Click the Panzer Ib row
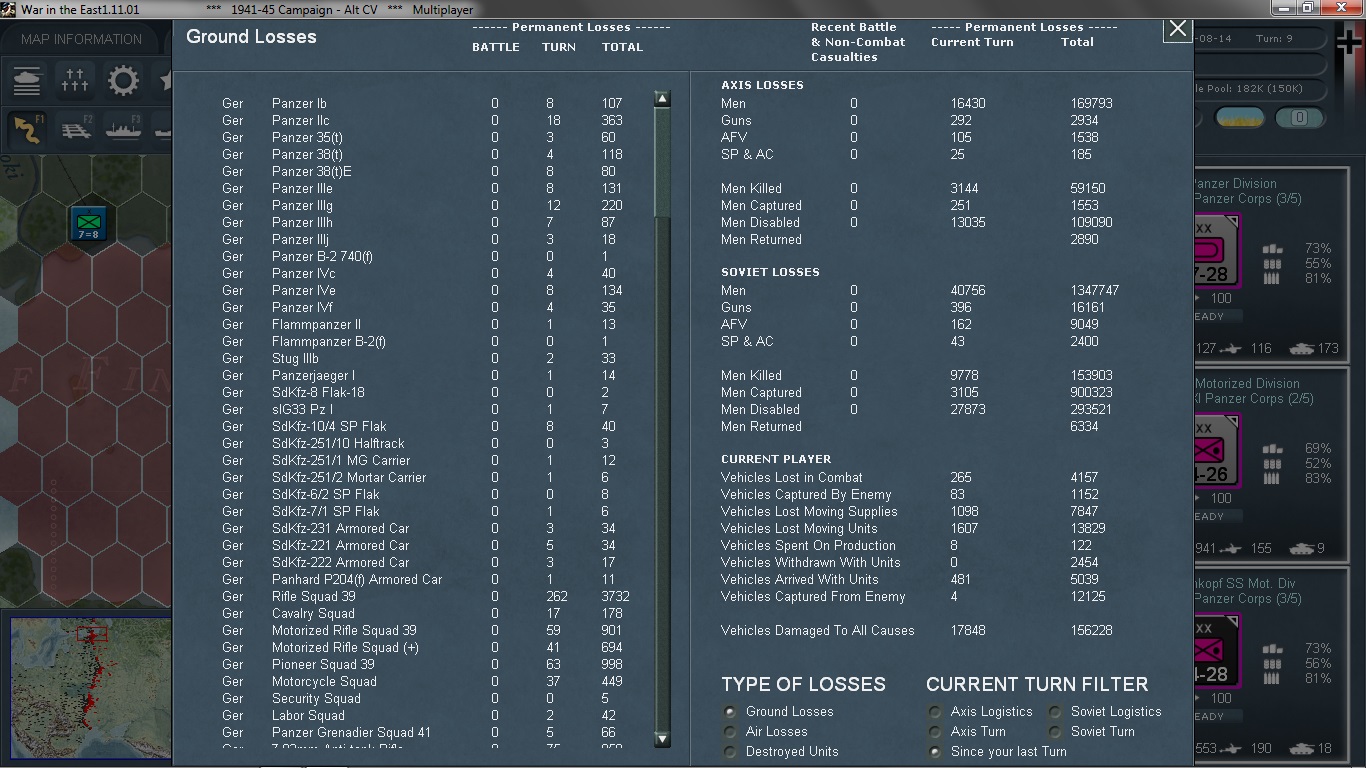 coord(425,103)
